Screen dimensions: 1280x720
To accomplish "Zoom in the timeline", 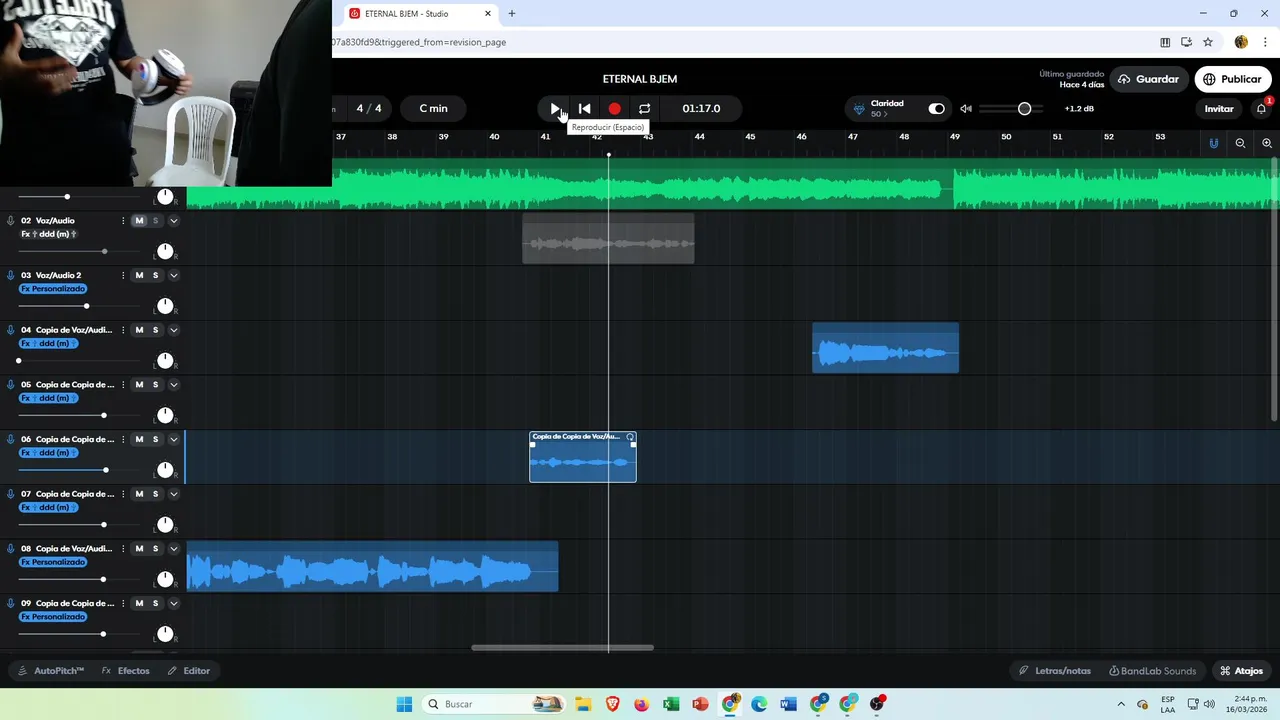I will tap(1267, 143).
